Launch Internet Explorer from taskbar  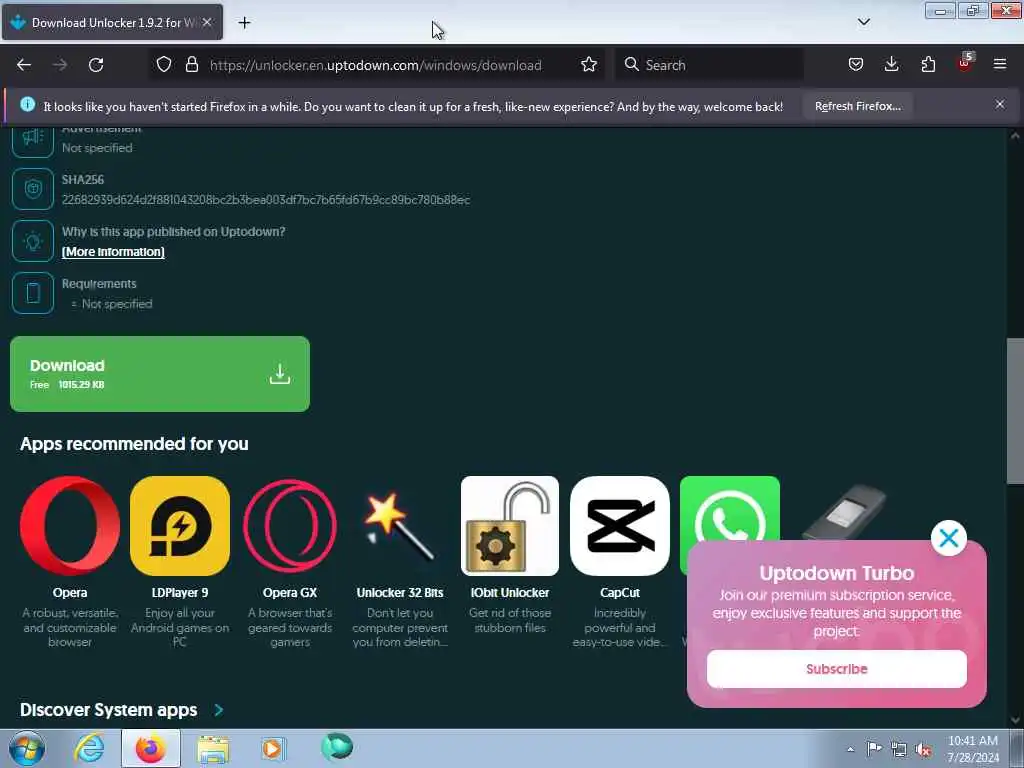pos(89,748)
